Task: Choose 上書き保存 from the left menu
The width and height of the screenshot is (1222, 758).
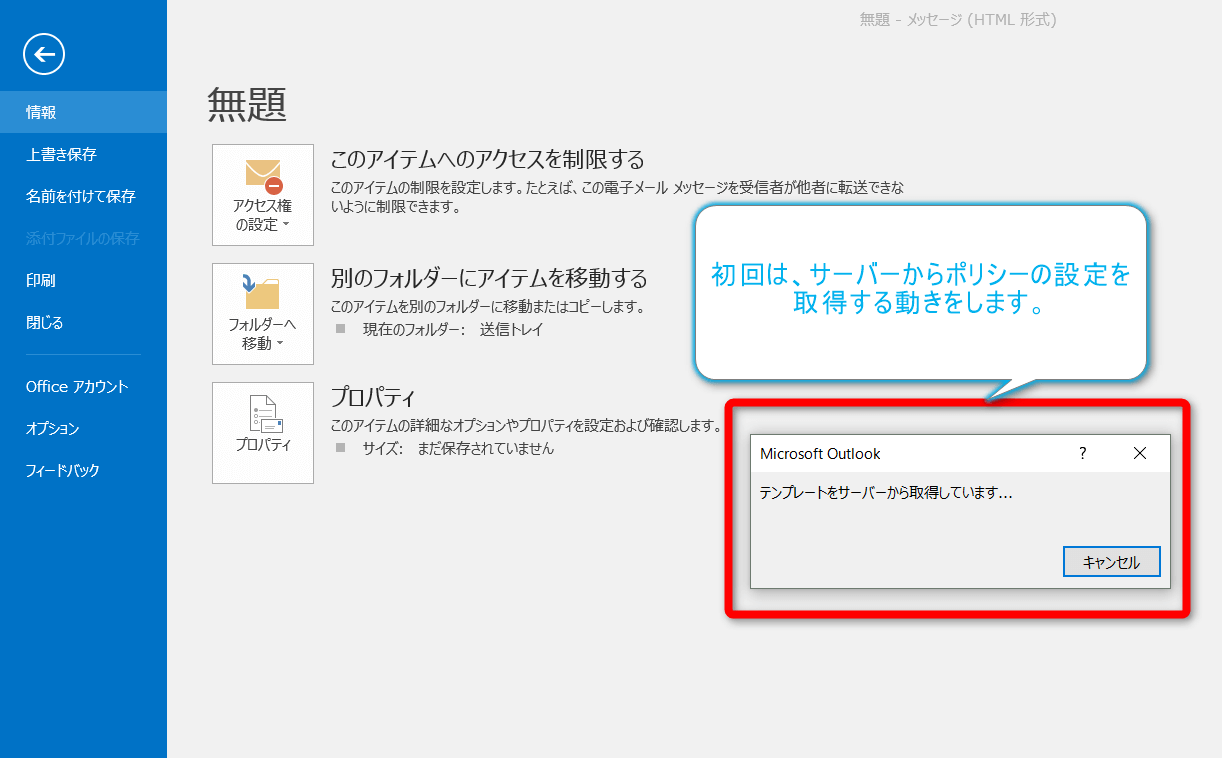Action: [x=61, y=154]
